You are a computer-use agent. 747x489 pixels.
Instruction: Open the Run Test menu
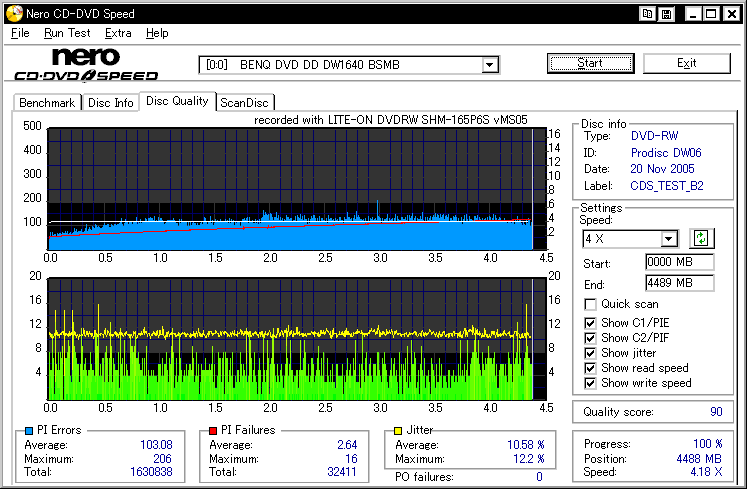point(67,33)
